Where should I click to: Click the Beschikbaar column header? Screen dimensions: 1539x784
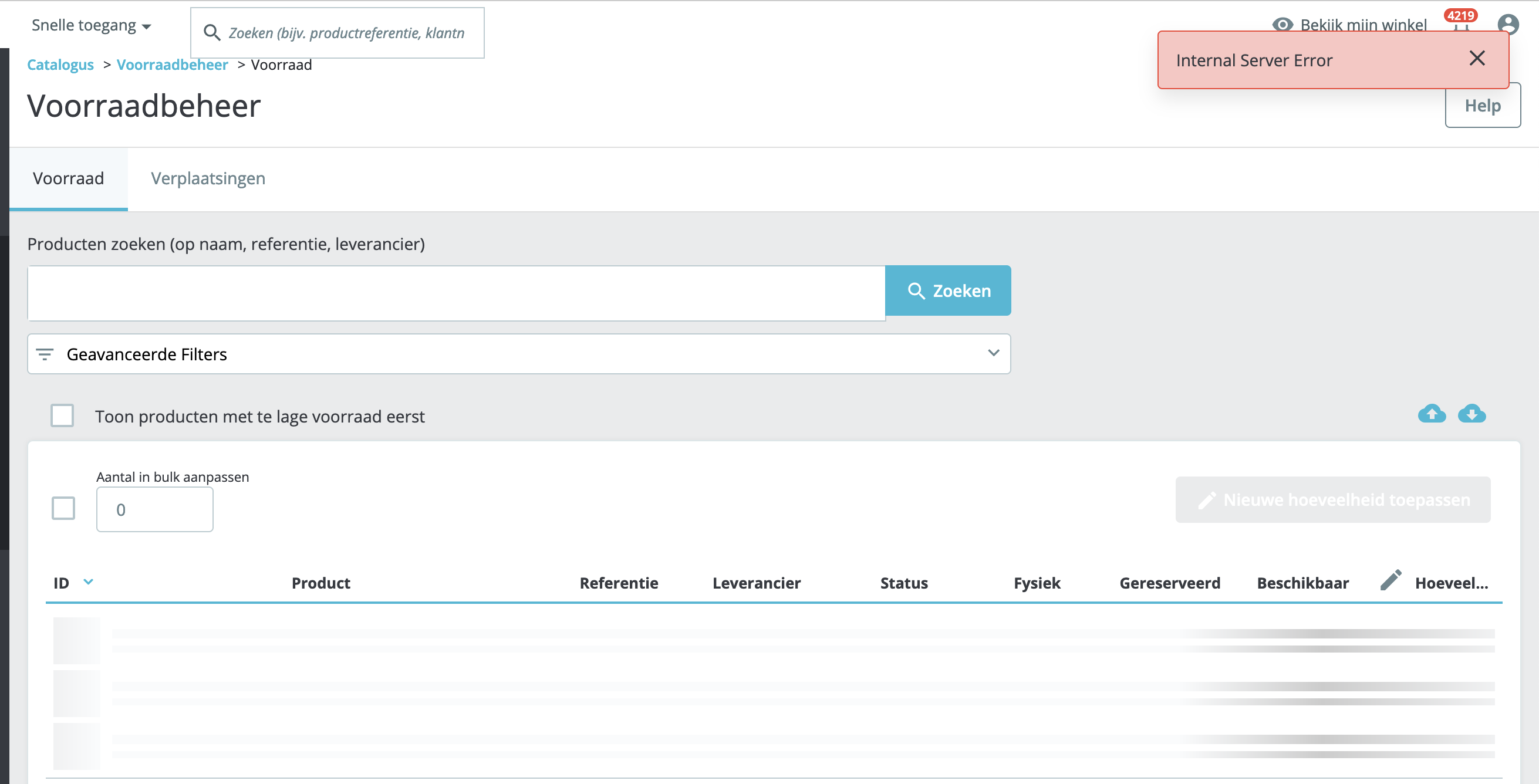(x=1303, y=583)
